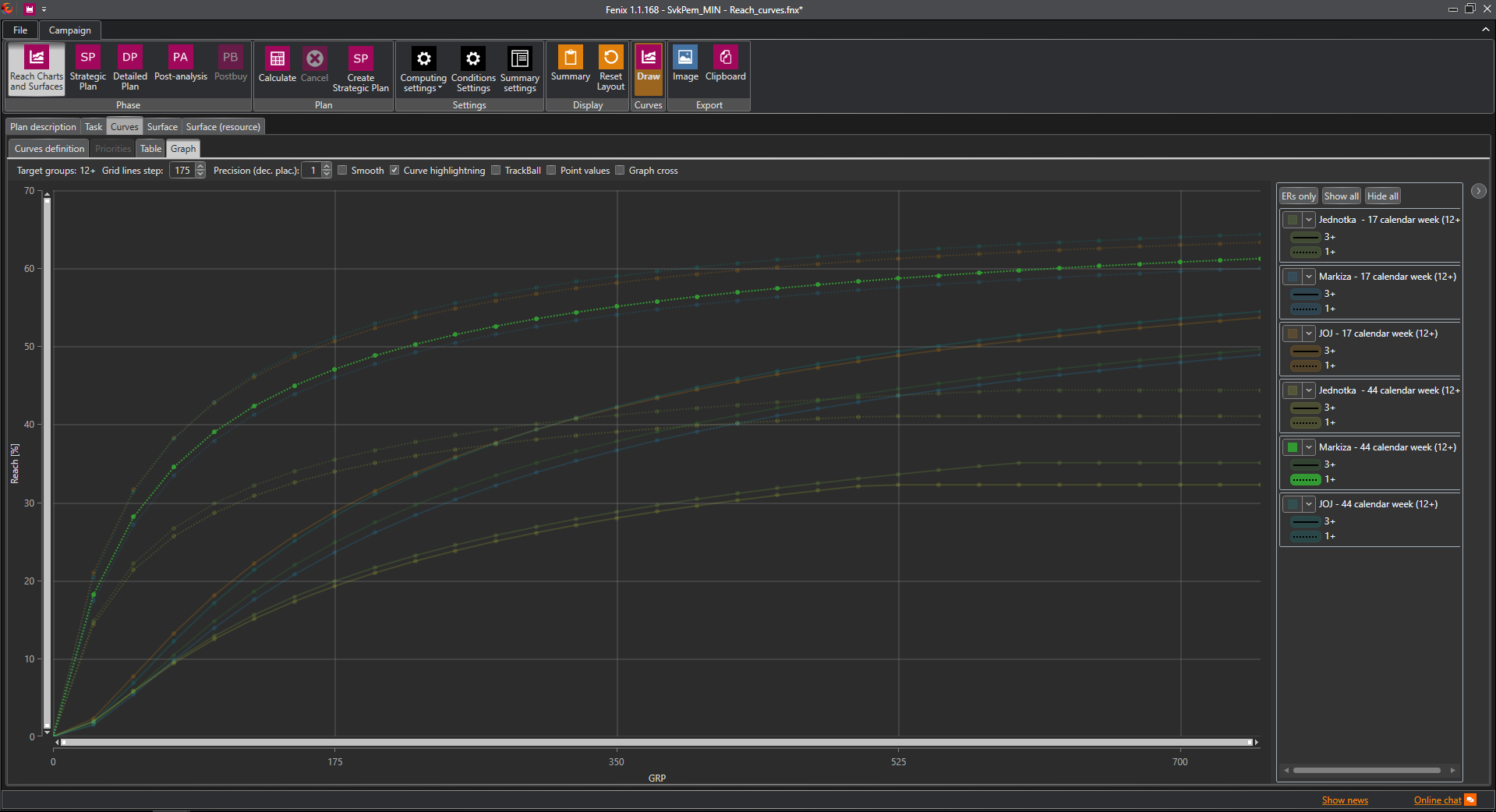Expand Jednotka 17 calendar week dropdown

click(x=1309, y=220)
